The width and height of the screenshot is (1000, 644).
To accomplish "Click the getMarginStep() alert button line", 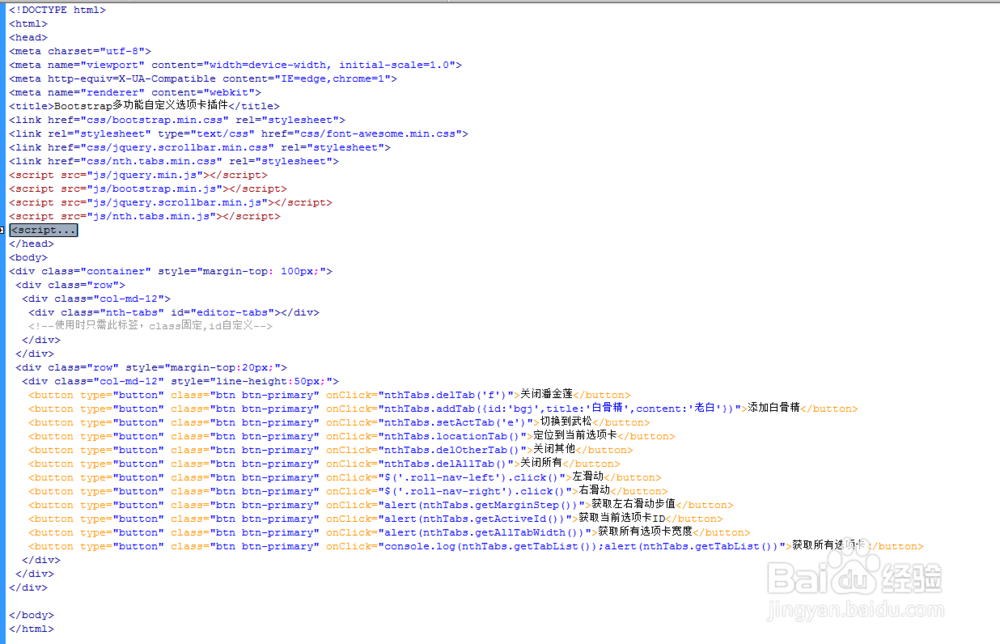I will point(381,504).
